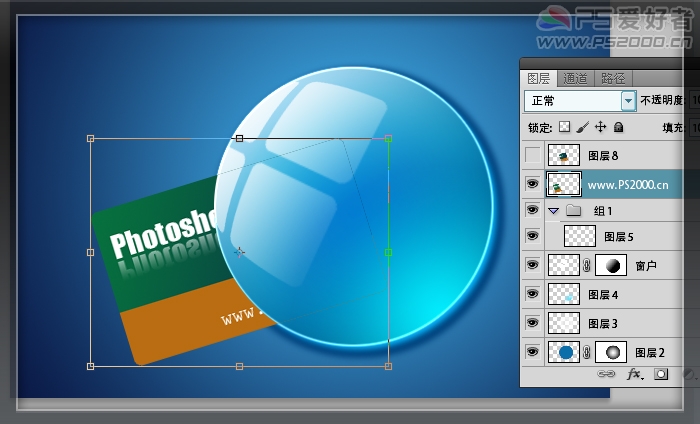The image size is (700, 424).
Task: Click the lock transparent pixels icon
Action: point(564,127)
